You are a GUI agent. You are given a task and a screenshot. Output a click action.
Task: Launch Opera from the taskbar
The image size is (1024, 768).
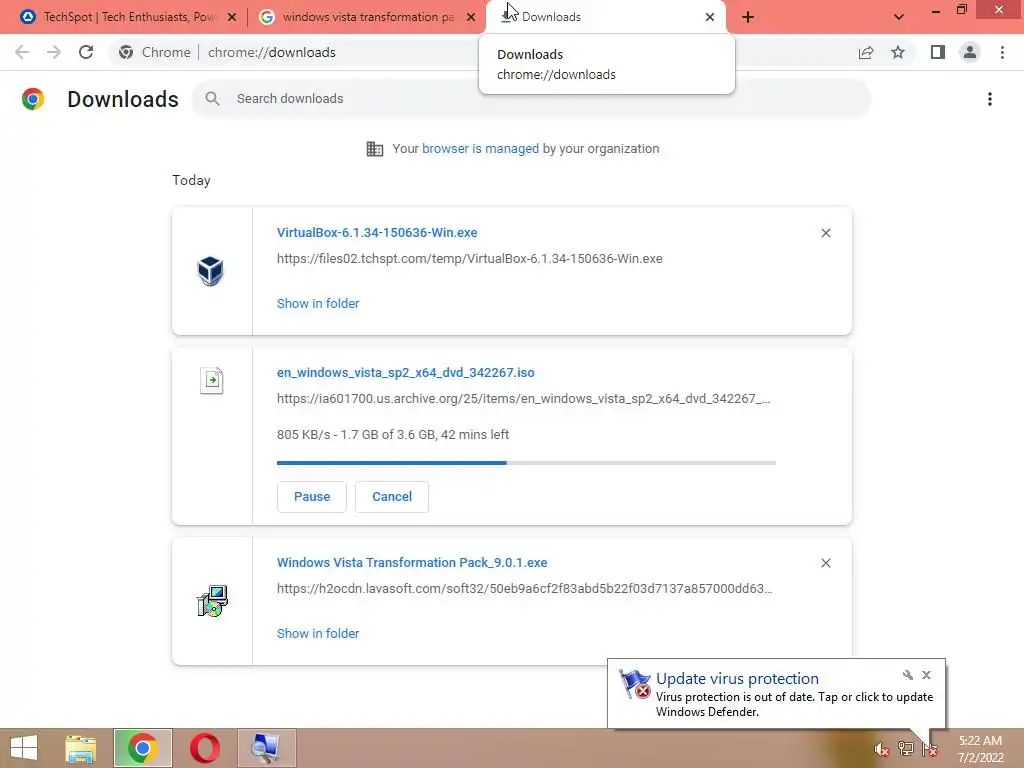[204, 748]
